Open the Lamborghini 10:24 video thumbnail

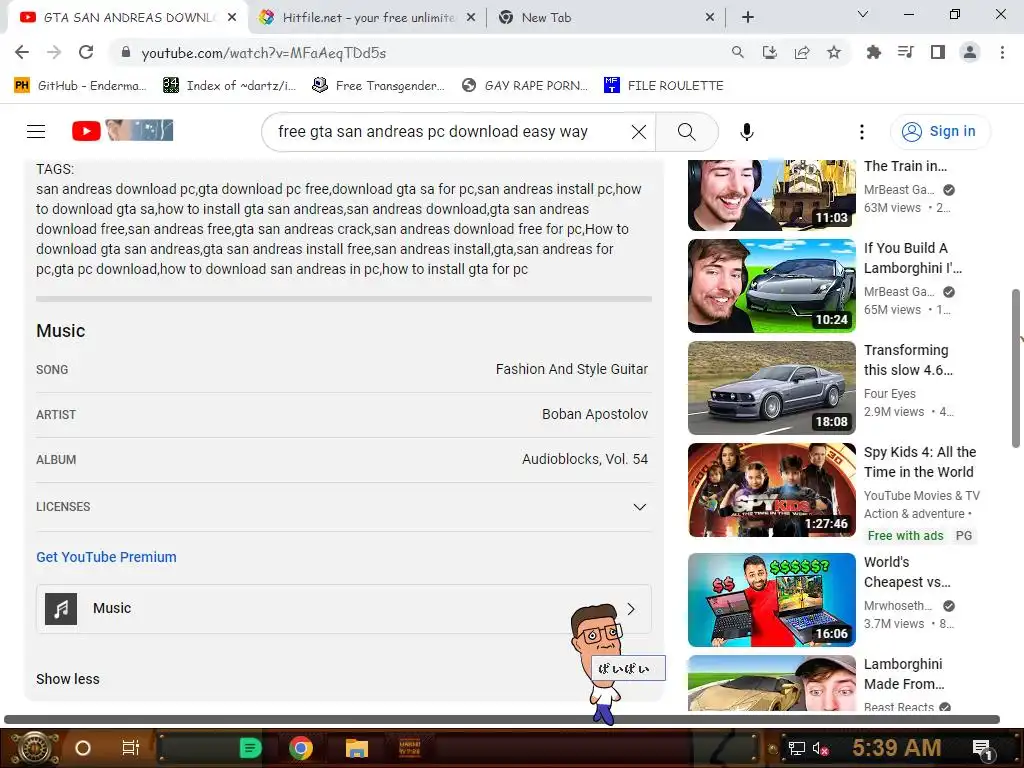click(x=772, y=286)
